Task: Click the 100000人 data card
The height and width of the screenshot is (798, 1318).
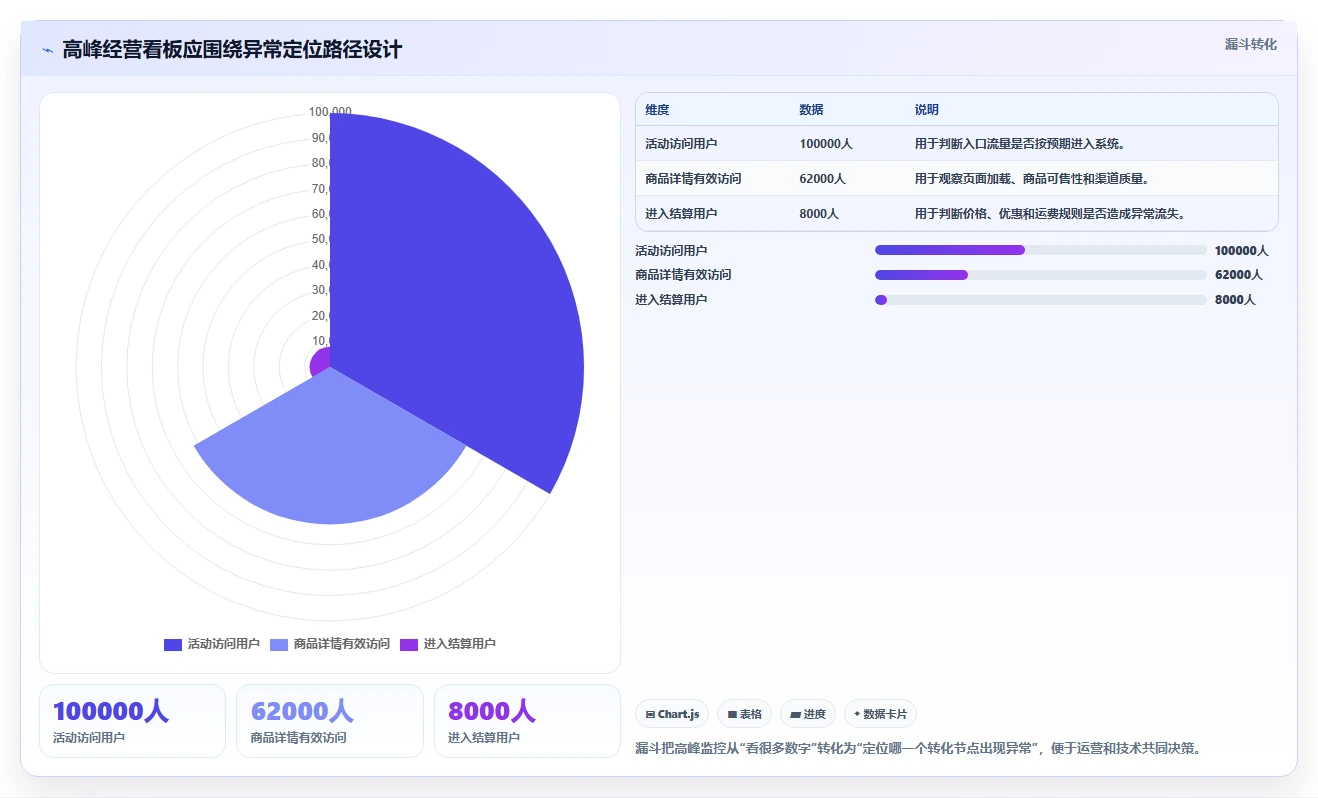Action: [132, 721]
